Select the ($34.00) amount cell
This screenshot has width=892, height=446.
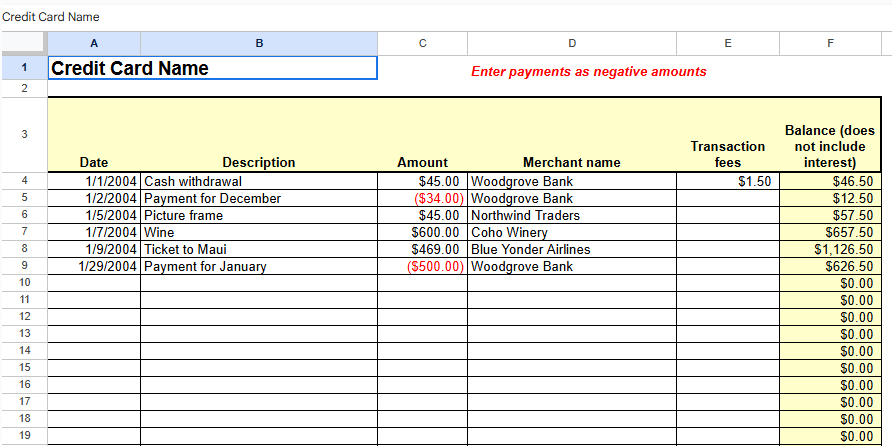click(x=422, y=199)
